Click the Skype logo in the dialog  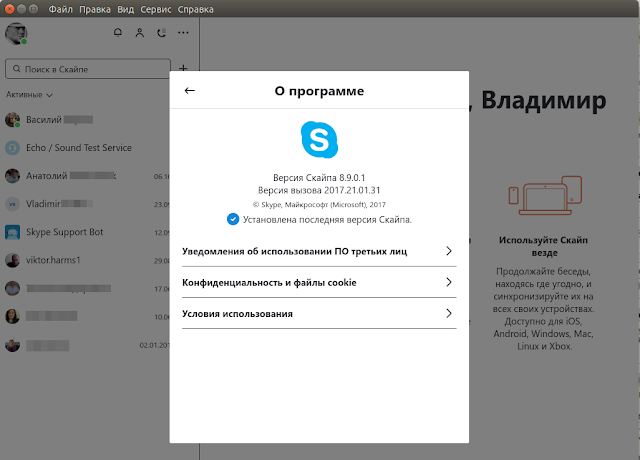(x=319, y=140)
